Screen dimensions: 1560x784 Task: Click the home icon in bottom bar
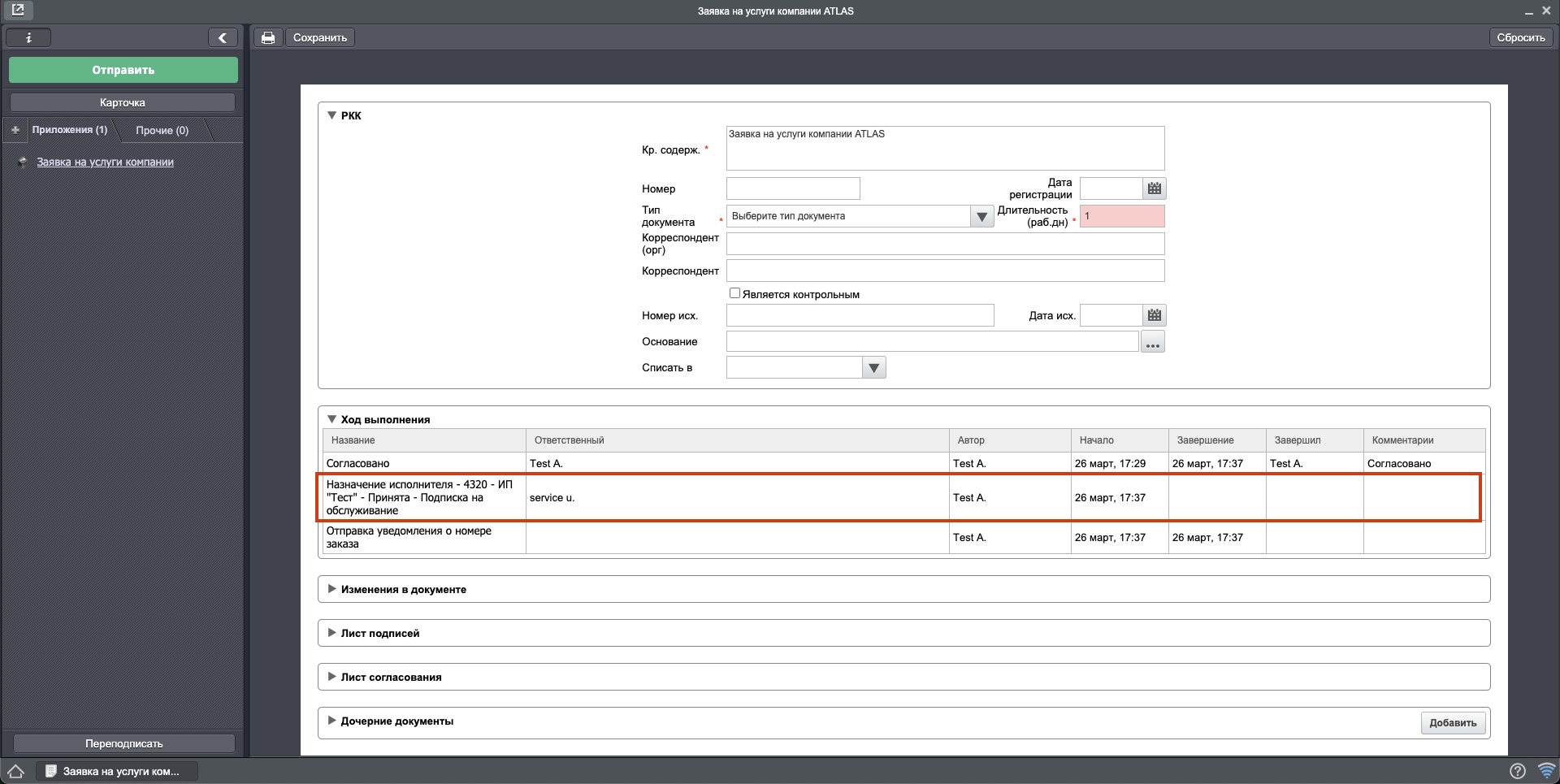point(16,771)
